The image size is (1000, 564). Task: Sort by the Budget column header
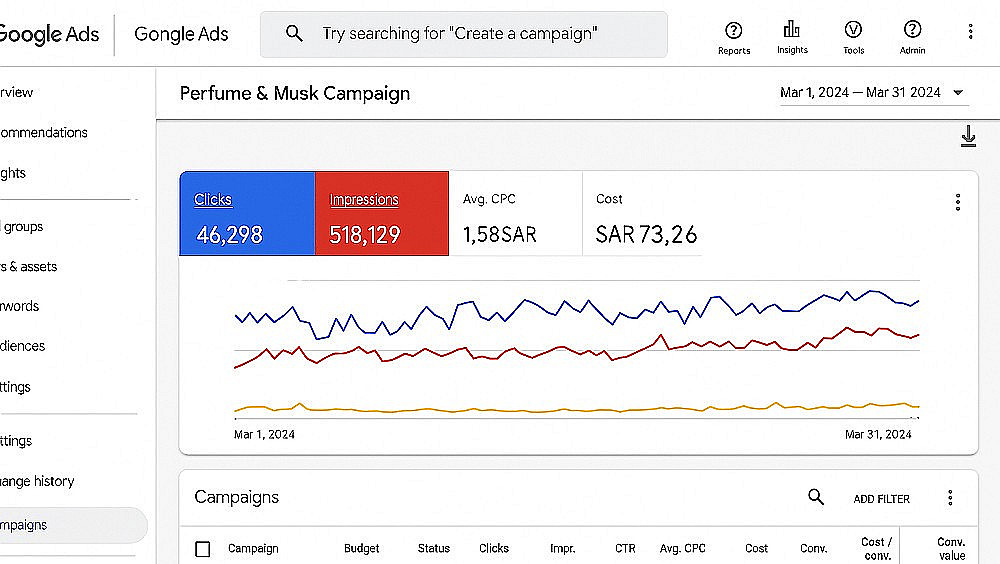click(x=361, y=549)
